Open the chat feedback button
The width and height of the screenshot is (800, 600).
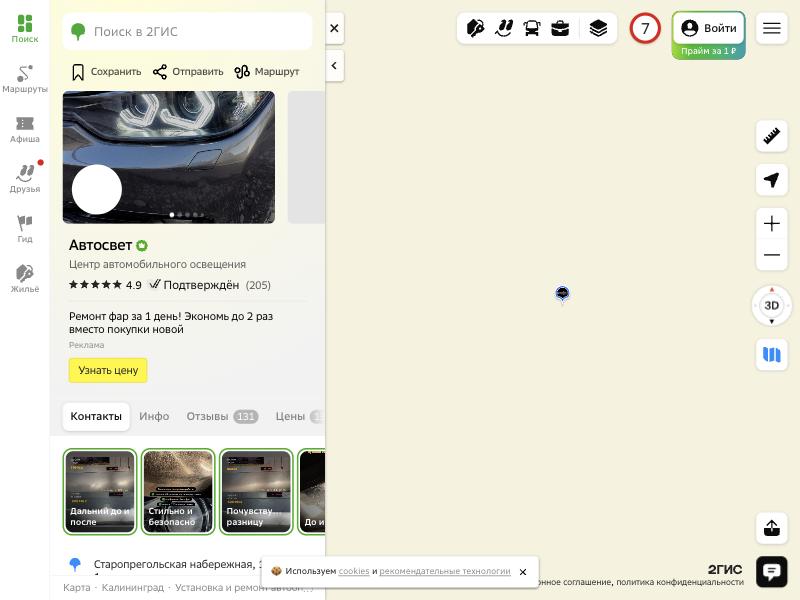[x=771, y=571]
